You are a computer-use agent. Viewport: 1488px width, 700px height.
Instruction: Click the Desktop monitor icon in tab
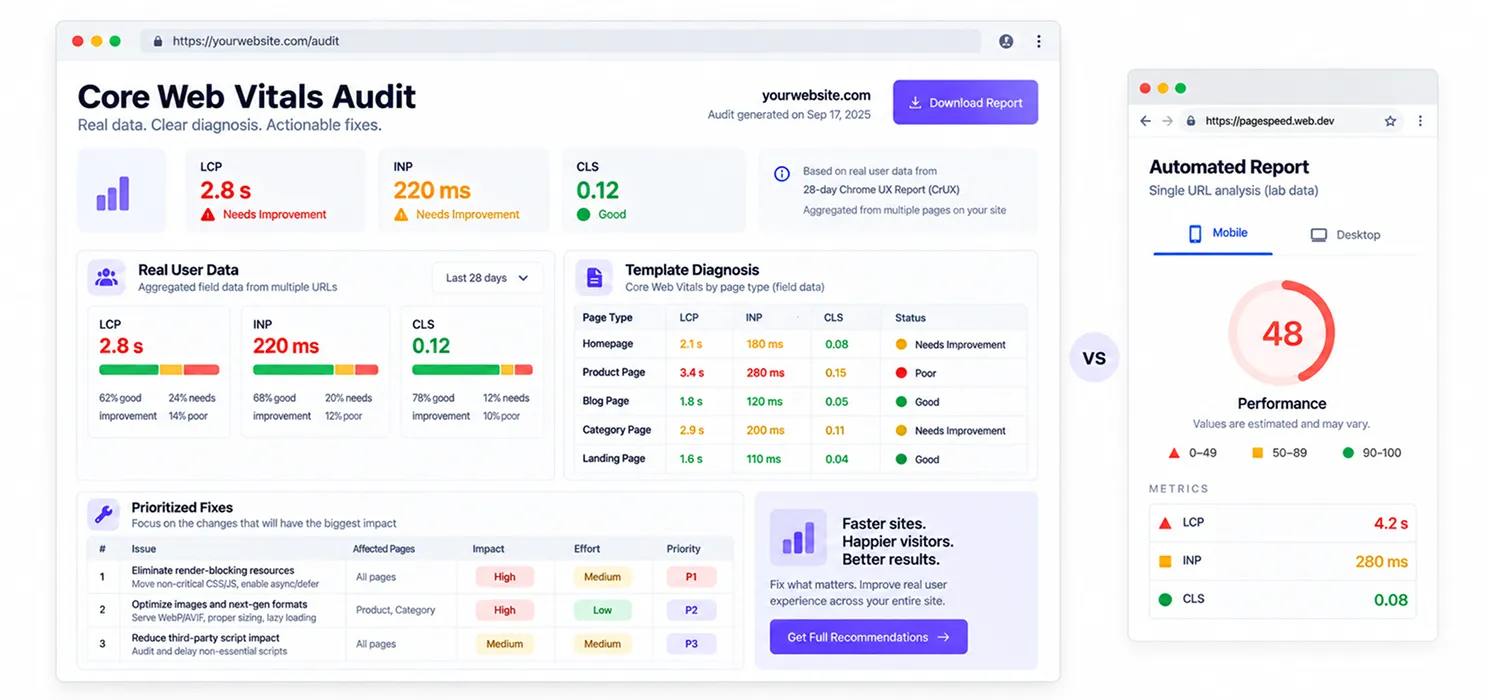click(1319, 235)
